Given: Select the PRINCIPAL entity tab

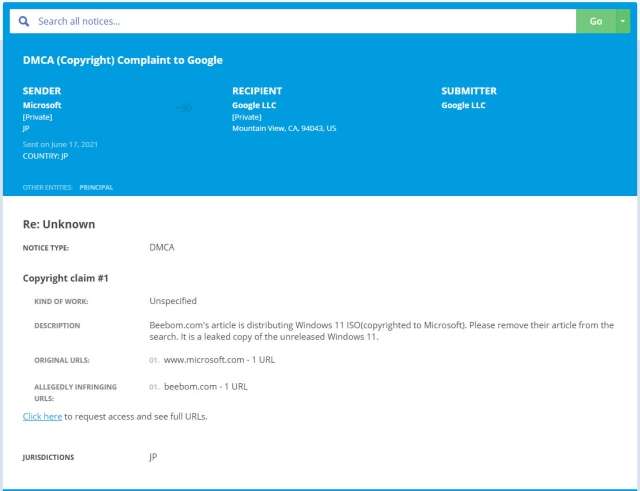Looking at the screenshot, I should click(x=96, y=187).
